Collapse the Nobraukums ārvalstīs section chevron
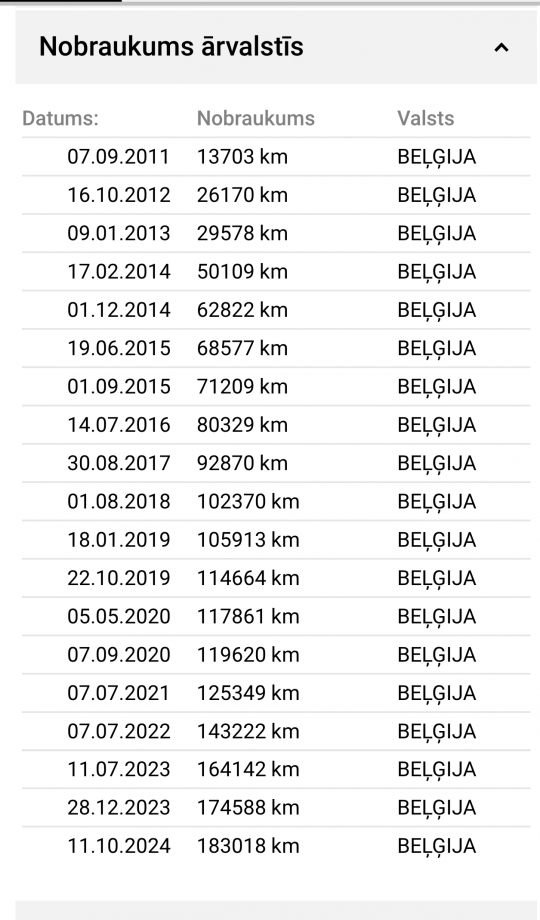Screen dimensions: 540x920 [501, 48]
